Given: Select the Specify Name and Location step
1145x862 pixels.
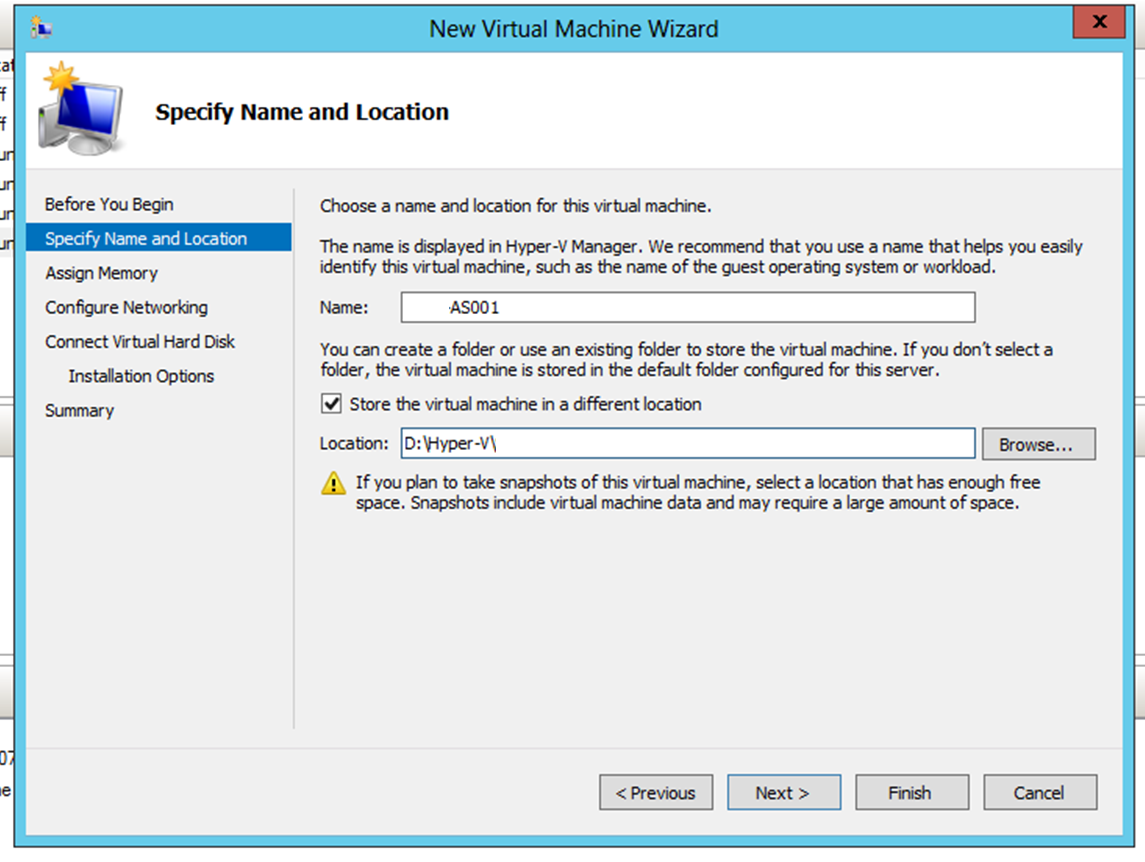Looking at the screenshot, I should (x=158, y=238).
